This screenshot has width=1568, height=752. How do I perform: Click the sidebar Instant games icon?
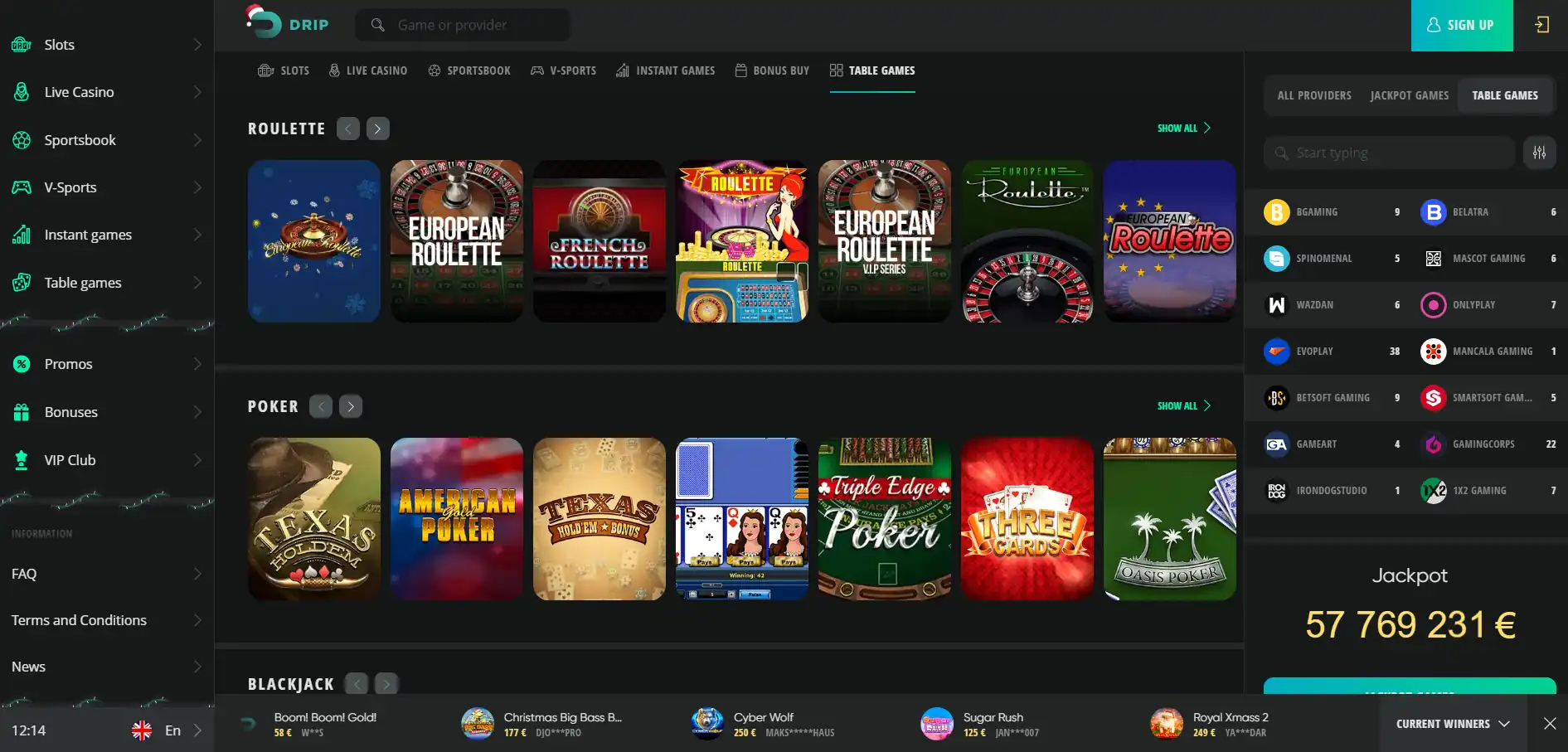tap(22, 235)
